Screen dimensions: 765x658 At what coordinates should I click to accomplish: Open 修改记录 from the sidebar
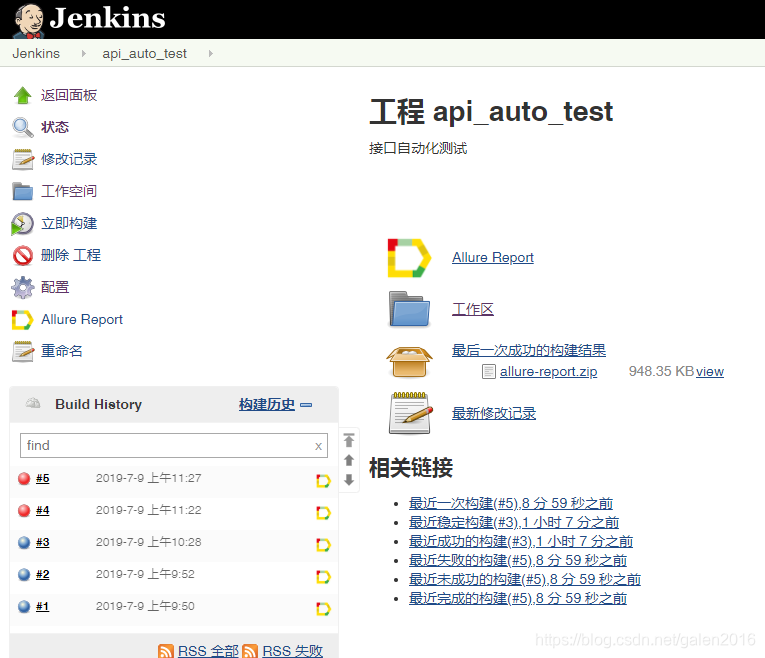pos(69,159)
